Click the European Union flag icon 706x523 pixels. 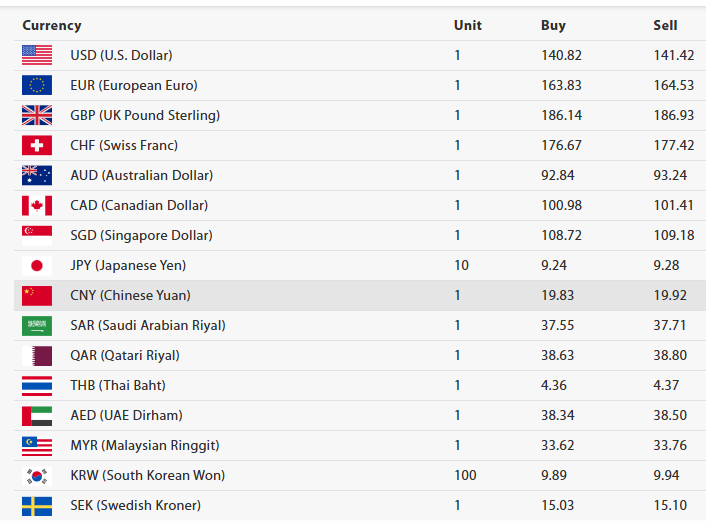click(x=37, y=86)
